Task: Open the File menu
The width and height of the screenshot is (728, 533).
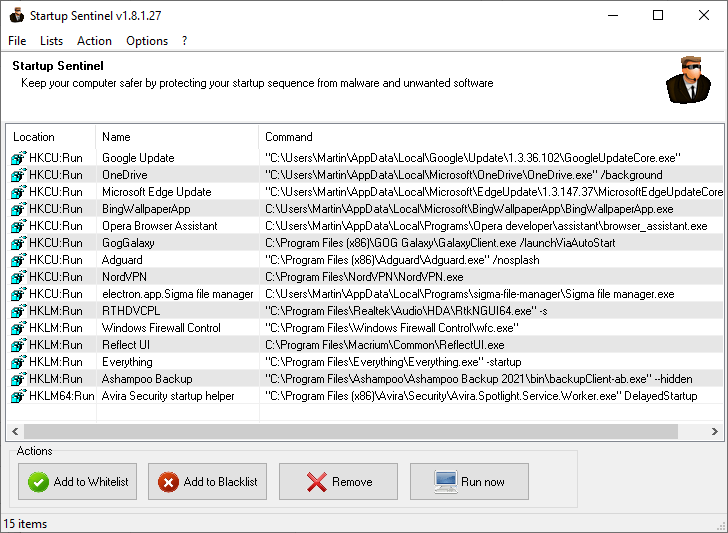Action: pos(17,41)
